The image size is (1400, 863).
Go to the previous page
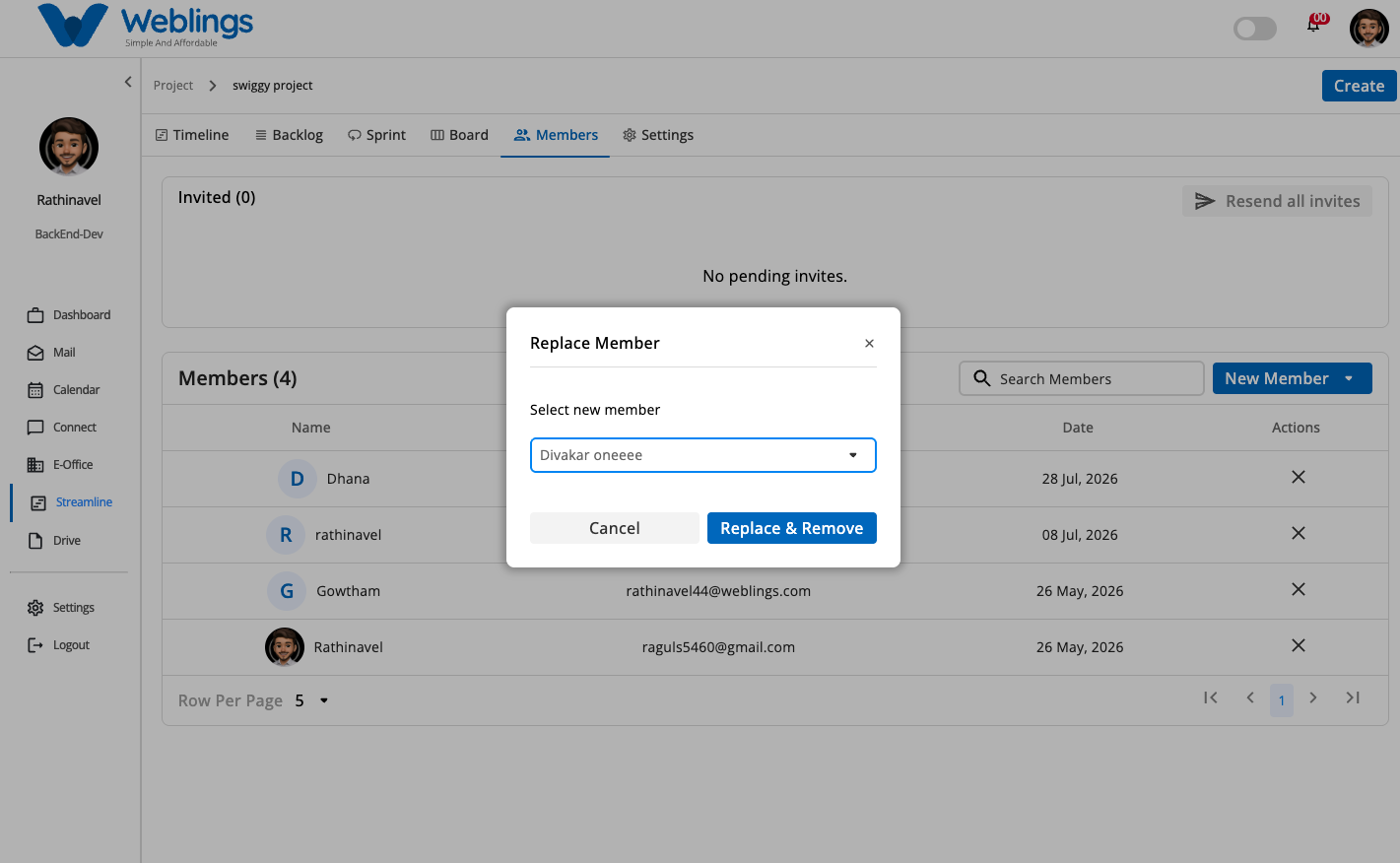pyautogui.click(x=1250, y=697)
